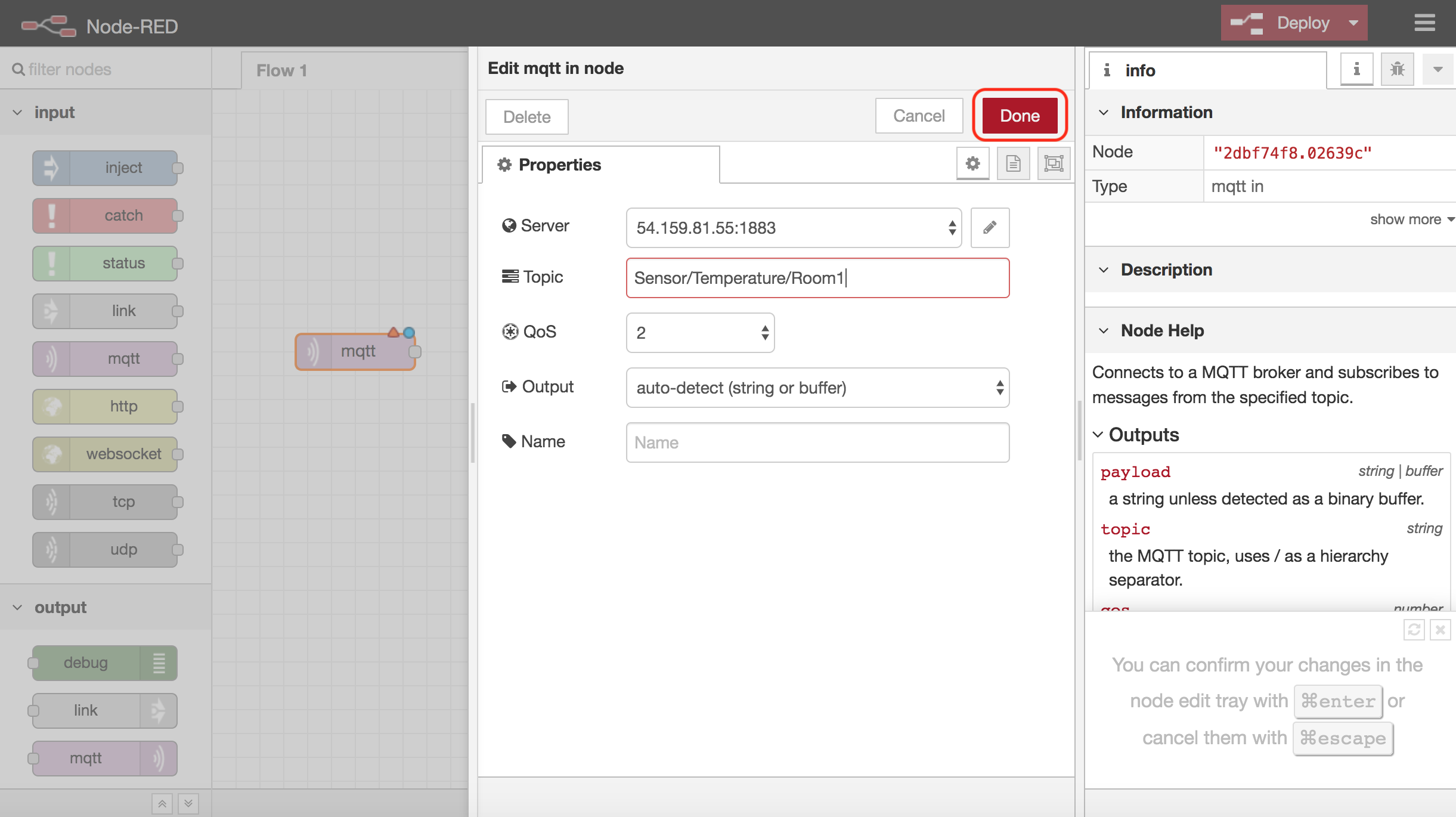The height and width of the screenshot is (817, 1456).
Task: Click the Topic input field
Action: [x=817, y=278]
